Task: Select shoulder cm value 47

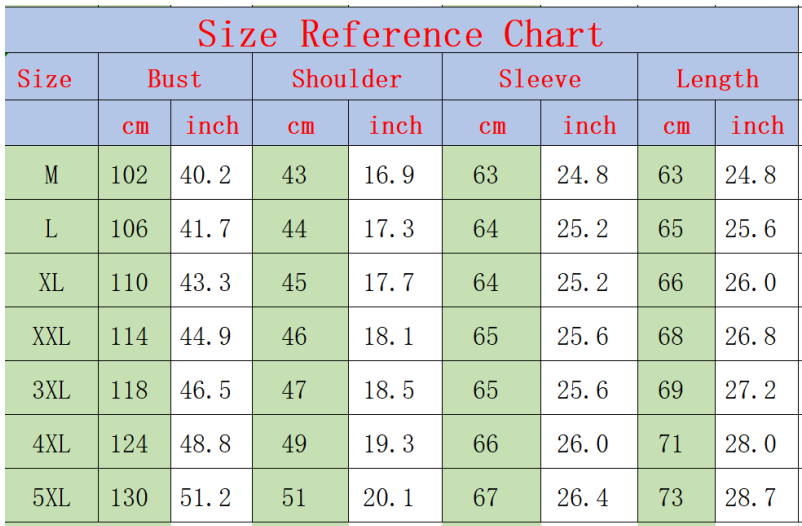Action: pyautogui.click(x=294, y=390)
